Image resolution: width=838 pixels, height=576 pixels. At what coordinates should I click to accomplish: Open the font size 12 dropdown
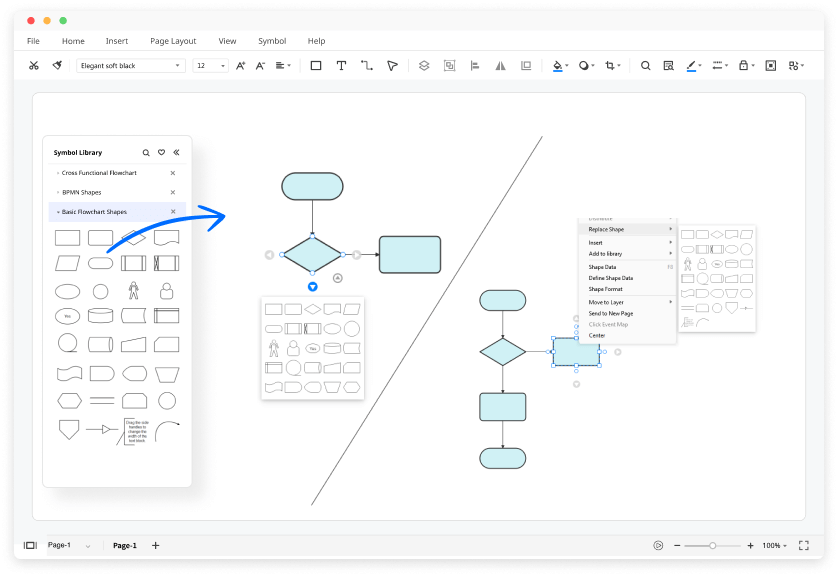(211, 65)
